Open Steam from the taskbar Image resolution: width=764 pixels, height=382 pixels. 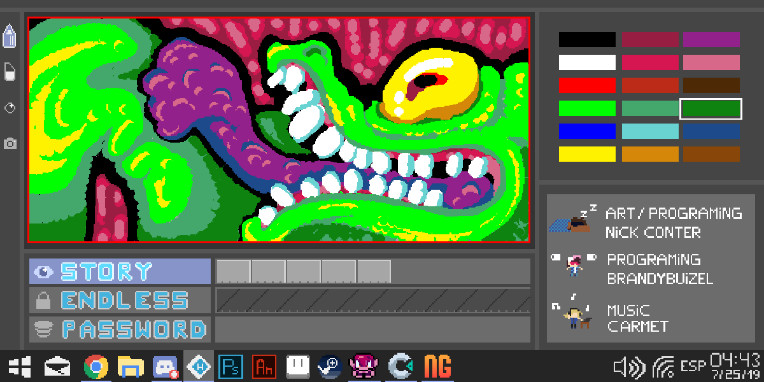330,367
